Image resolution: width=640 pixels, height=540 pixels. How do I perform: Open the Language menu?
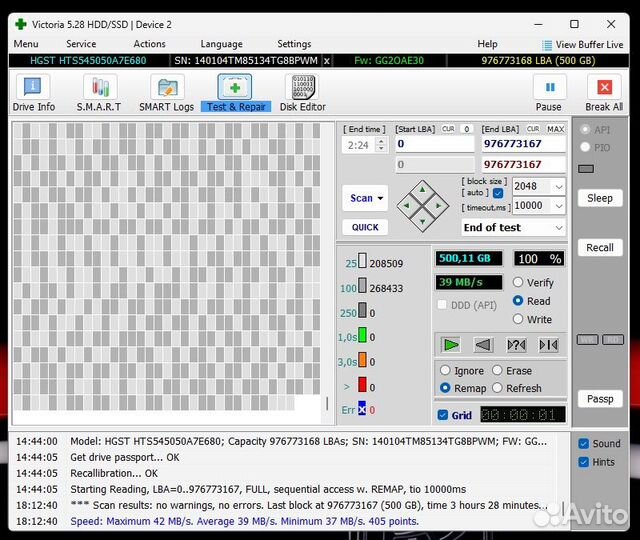point(221,44)
